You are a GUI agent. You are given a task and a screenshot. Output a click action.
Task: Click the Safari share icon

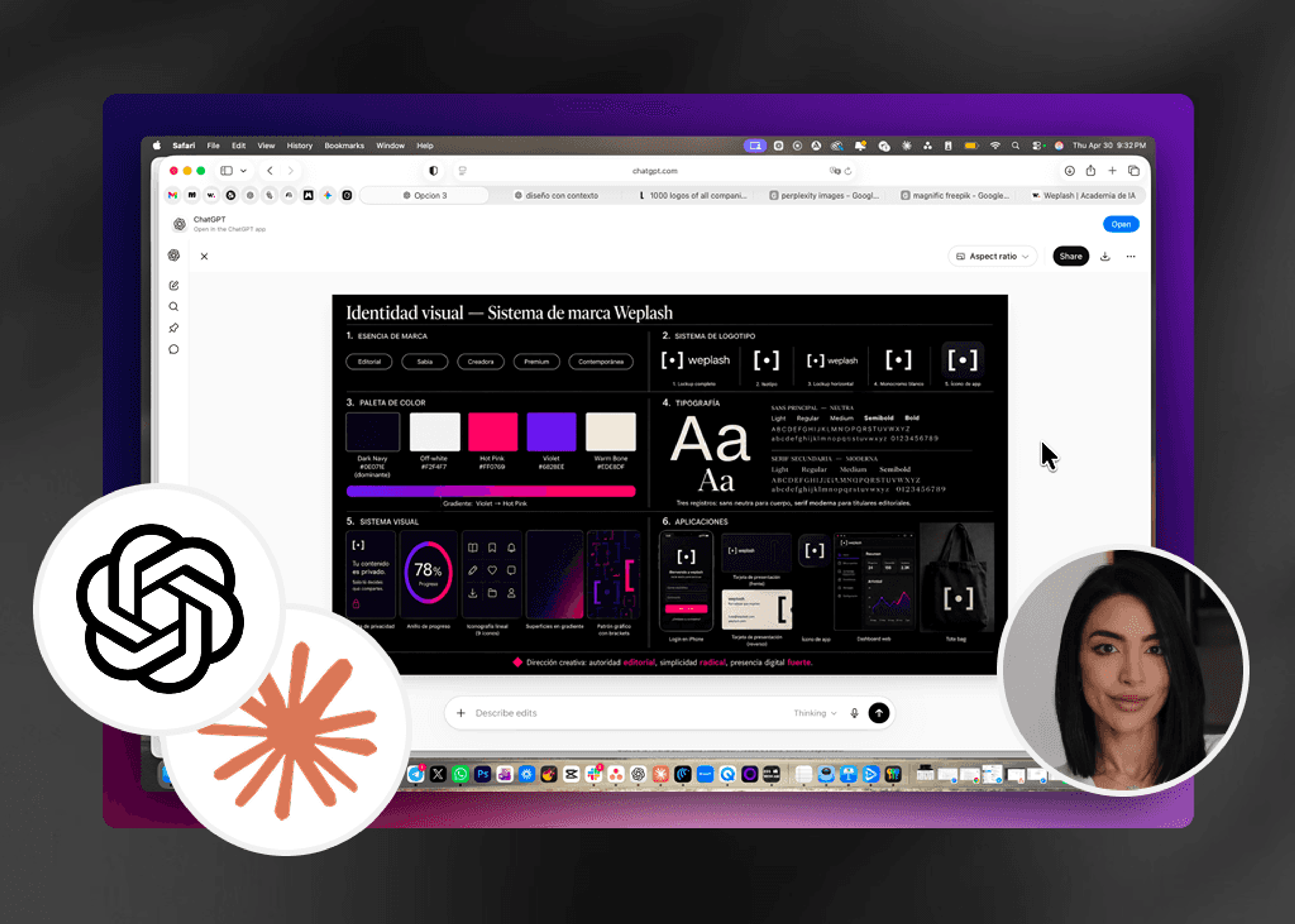(1091, 170)
